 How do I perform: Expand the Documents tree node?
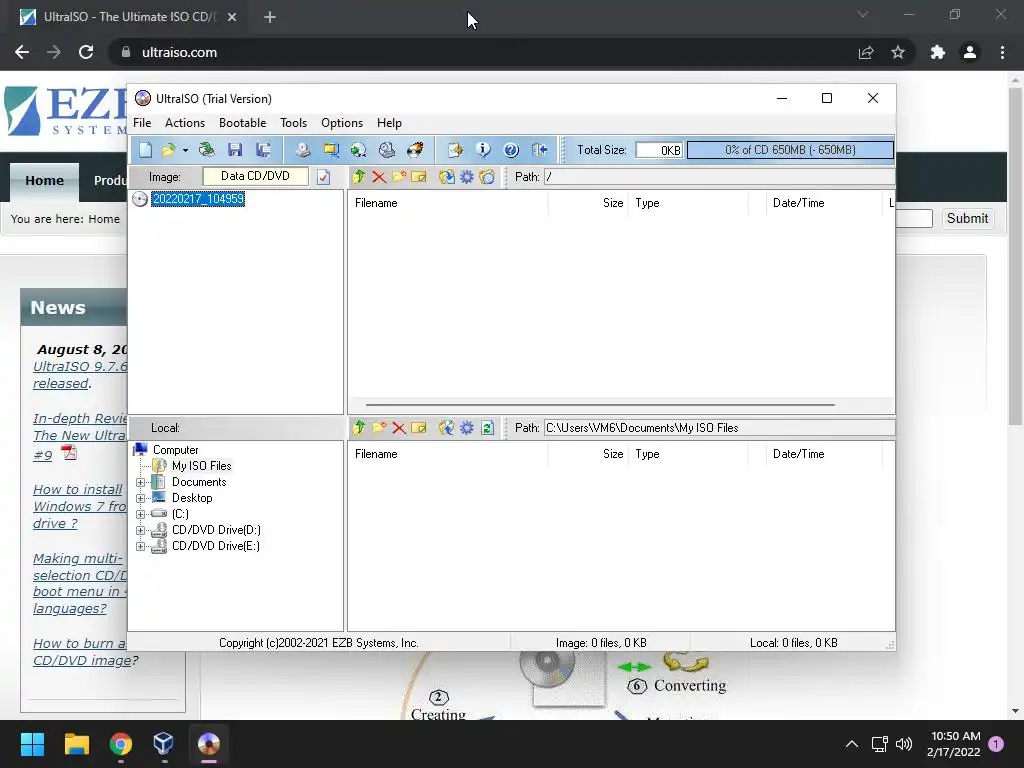(140, 483)
